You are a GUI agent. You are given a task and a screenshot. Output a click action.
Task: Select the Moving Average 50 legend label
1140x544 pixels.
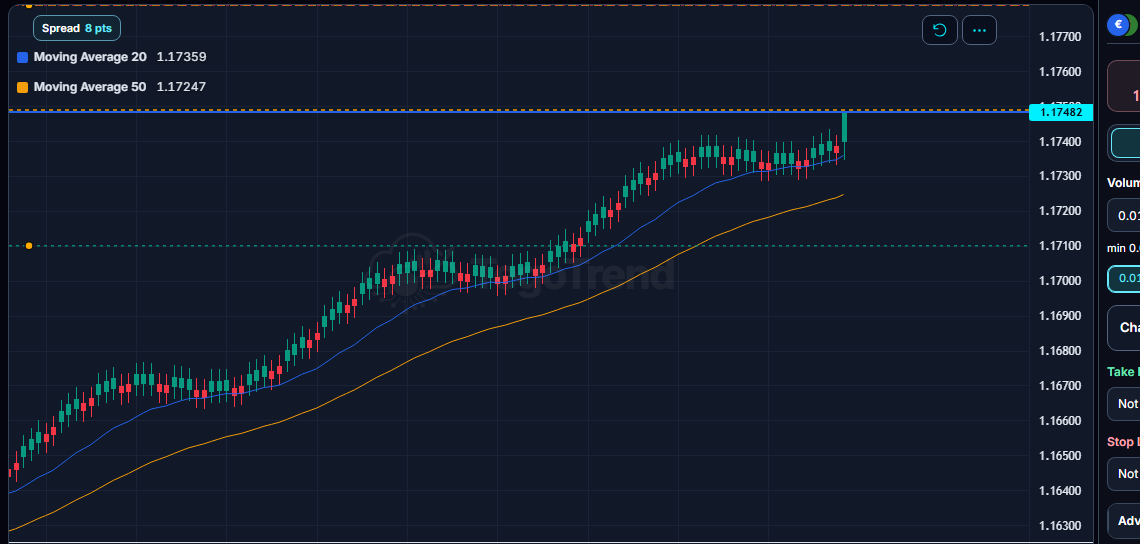point(90,87)
